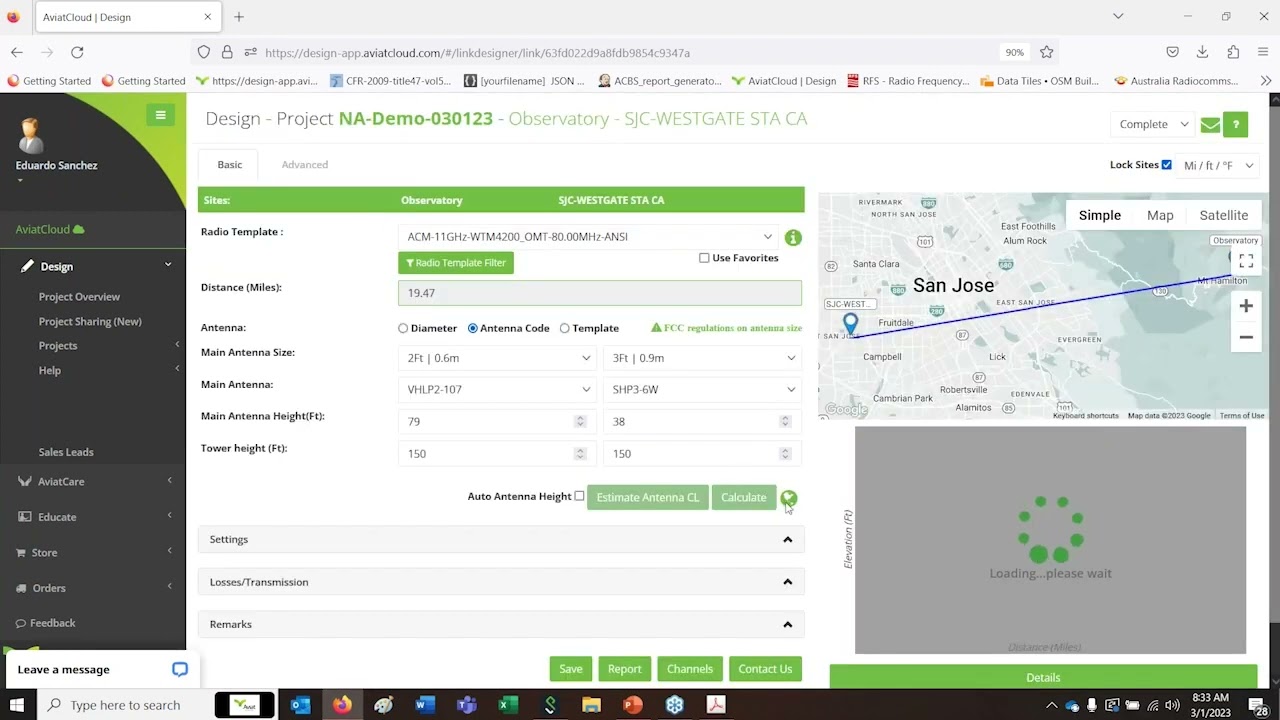Open VHLP2-107 main antenna dropdown
Image resolution: width=1280 pixels, height=720 pixels.
point(498,390)
